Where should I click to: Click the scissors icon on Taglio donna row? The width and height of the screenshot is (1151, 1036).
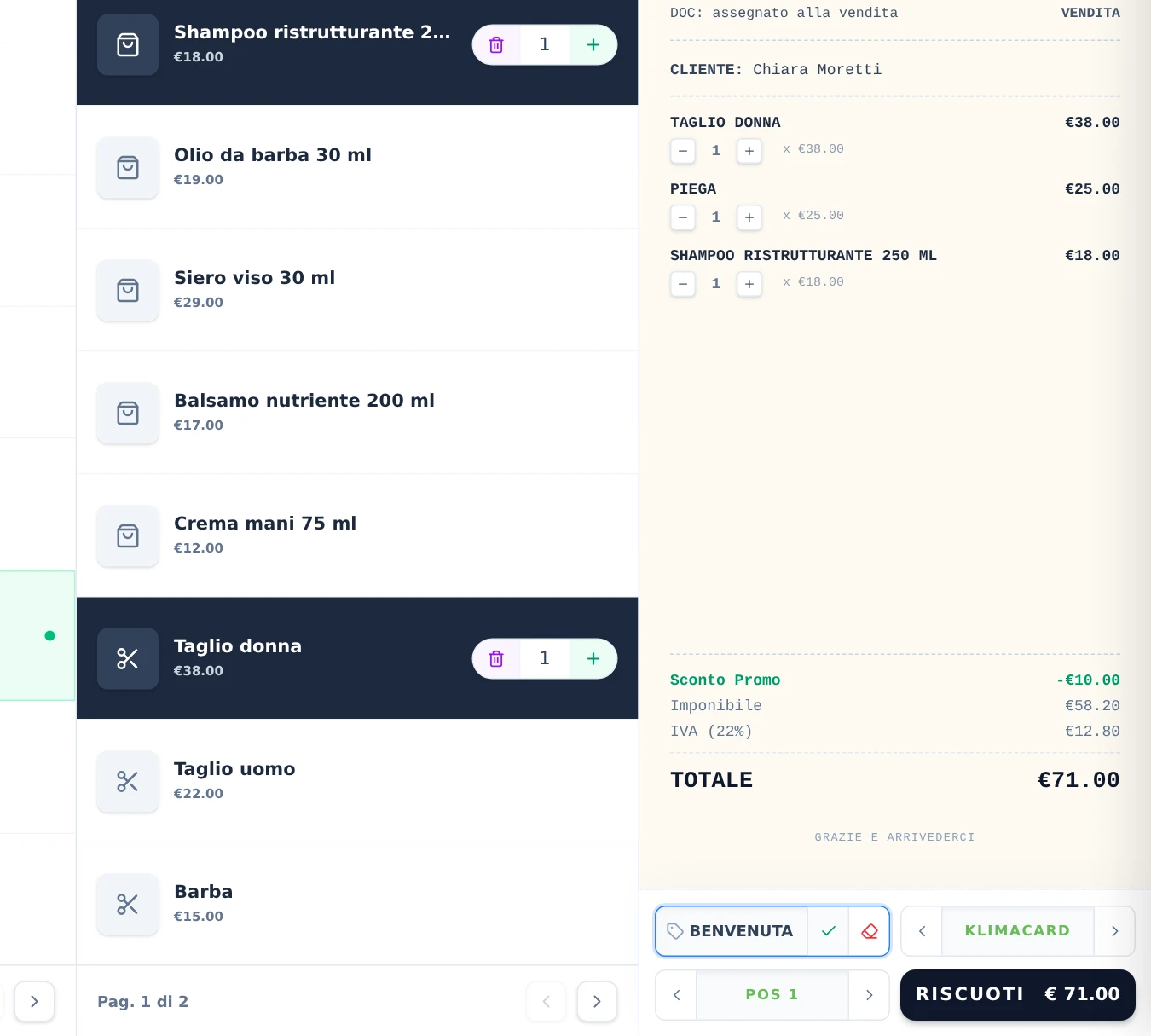click(x=128, y=658)
